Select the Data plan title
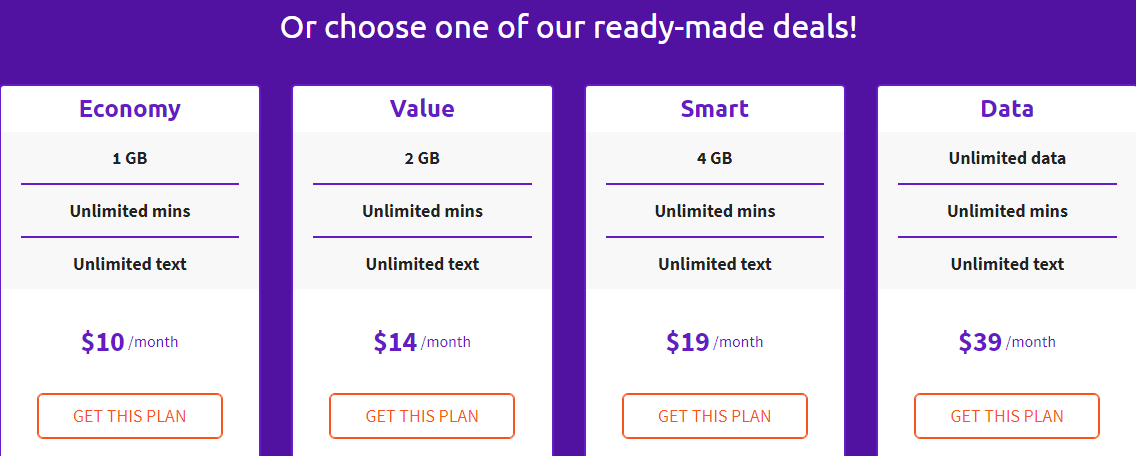 click(x=1007, y=109)
